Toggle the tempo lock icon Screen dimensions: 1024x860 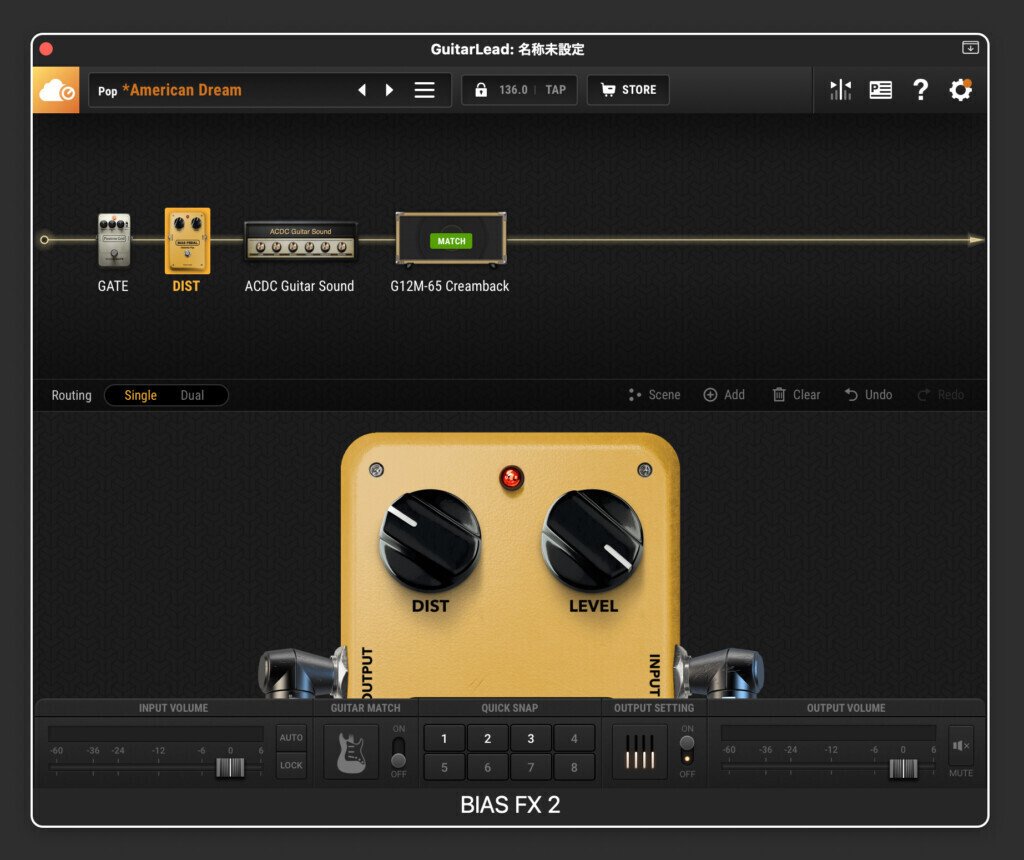click(x=481, y=89)
